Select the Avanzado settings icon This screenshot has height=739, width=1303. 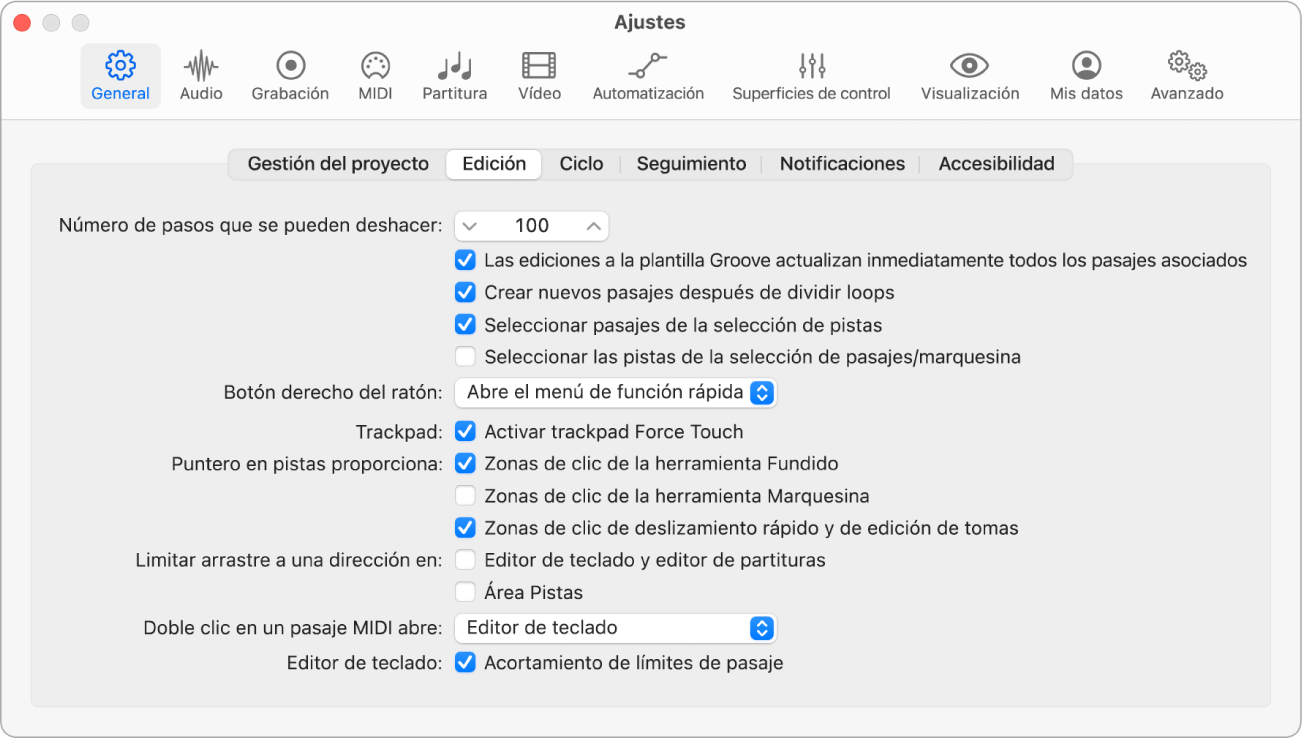1186,75
